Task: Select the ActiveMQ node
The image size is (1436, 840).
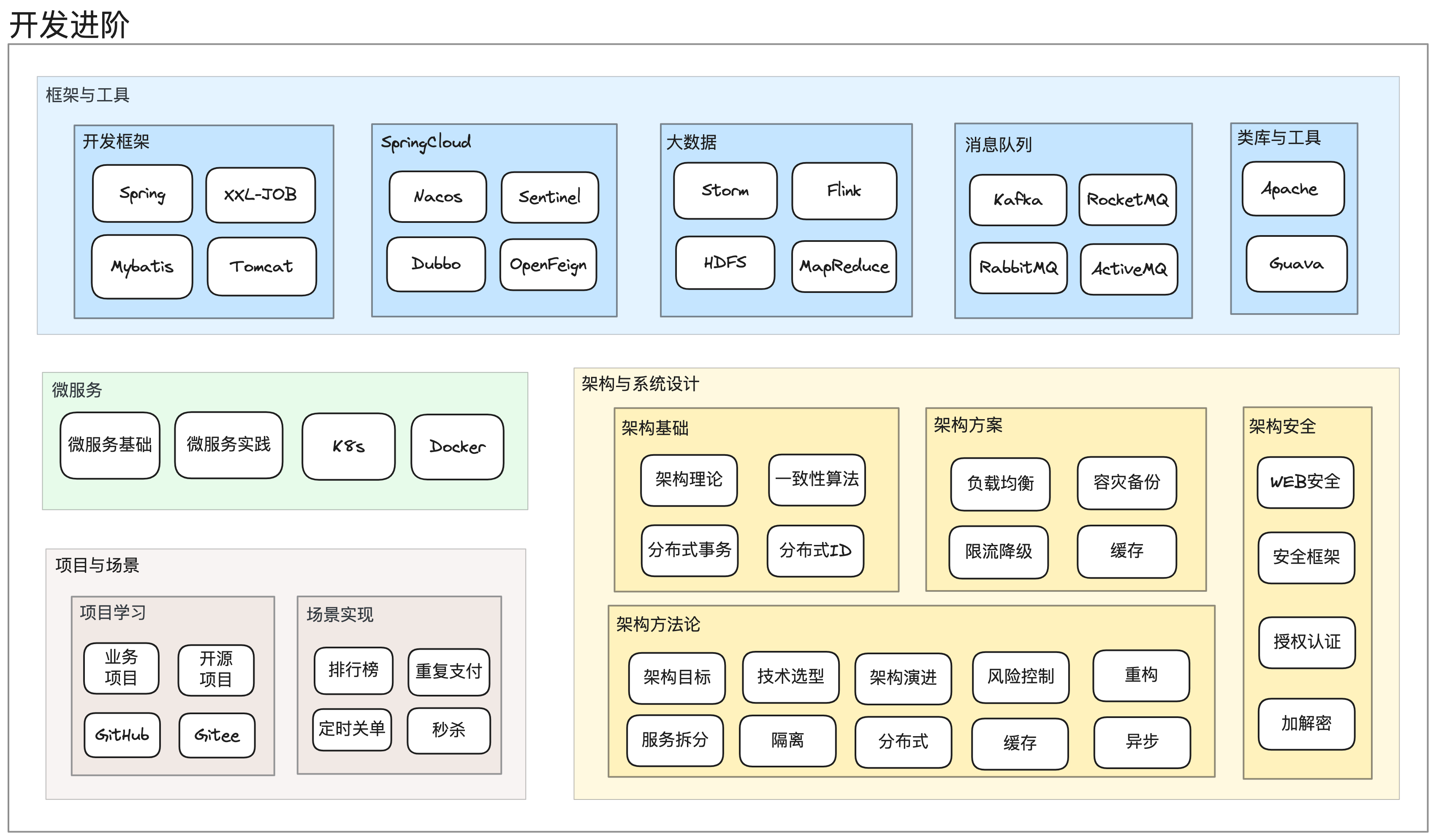Action: pos(1129,269)
